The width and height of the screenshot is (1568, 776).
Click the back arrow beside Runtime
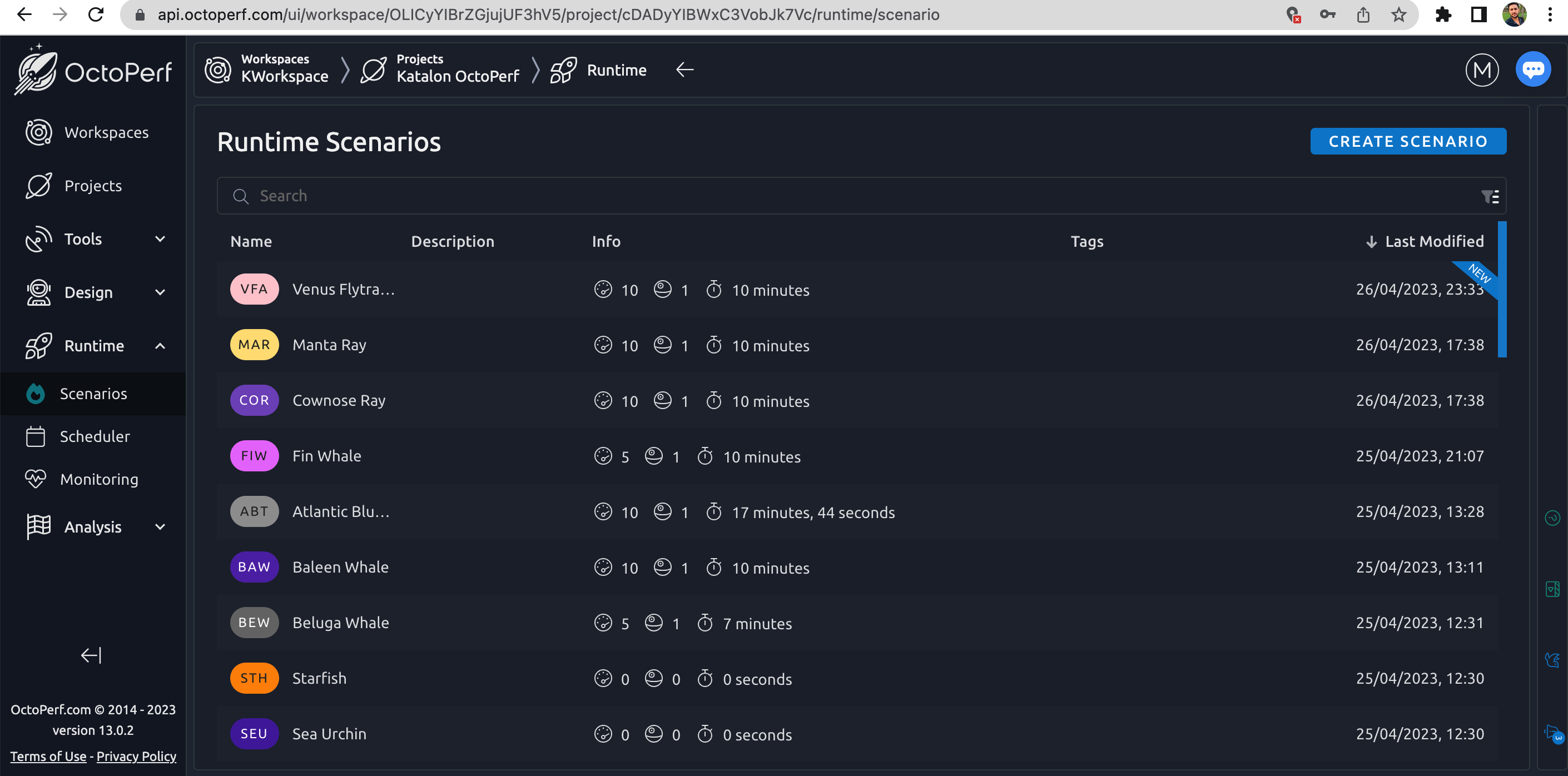coord(684,70)
